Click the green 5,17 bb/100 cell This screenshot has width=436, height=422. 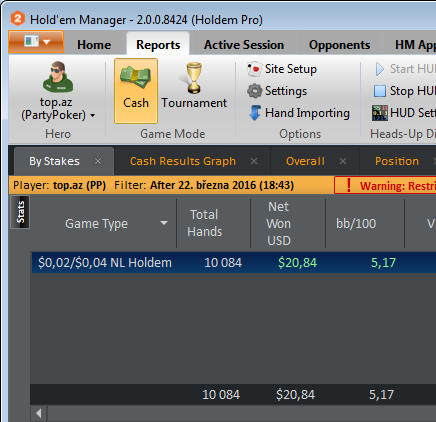click(x=383, y=263)
